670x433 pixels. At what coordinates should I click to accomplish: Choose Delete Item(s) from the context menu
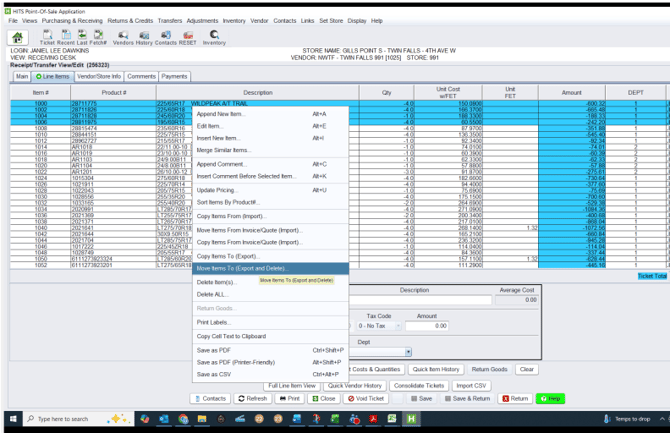(x=270, y=282)
